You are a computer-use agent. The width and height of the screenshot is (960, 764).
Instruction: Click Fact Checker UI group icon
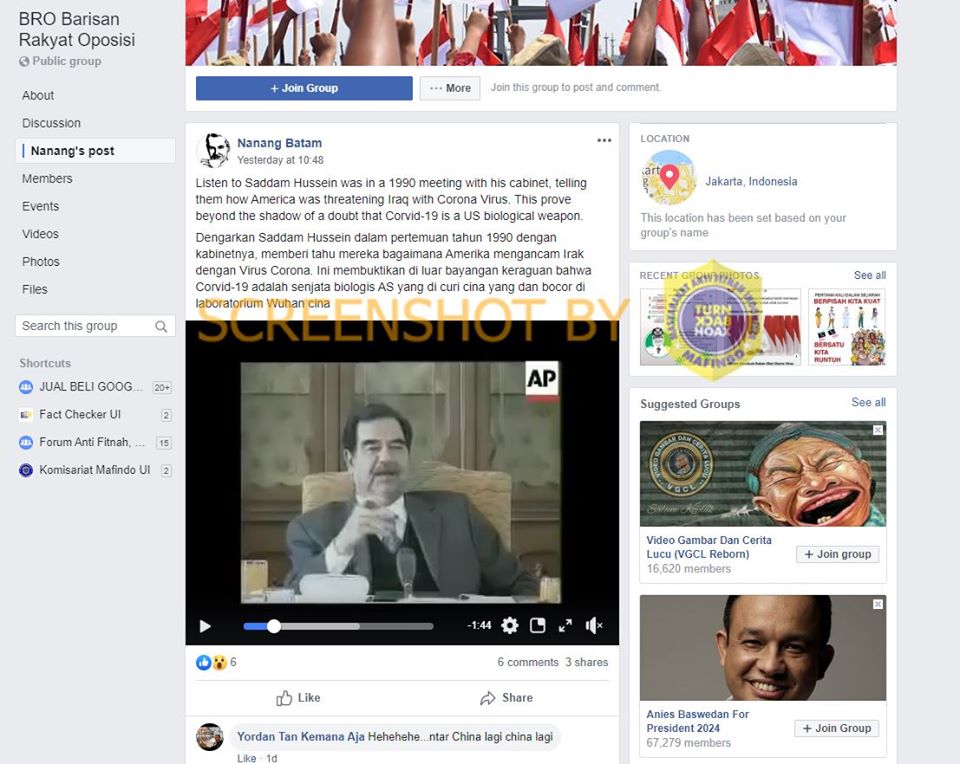[x=26, y=415]
